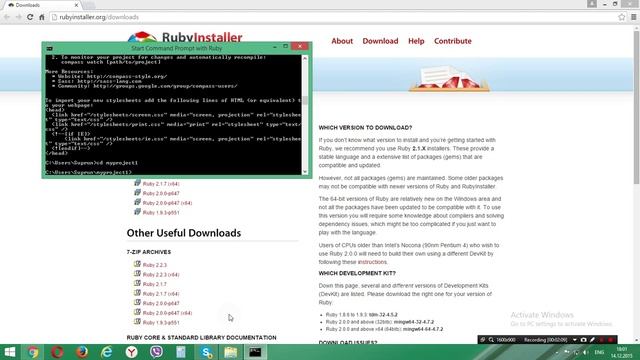Screen dimensions: 640x360
Task: Click the "7-ZIP ARCHIVES" heading
Action: (149, 252)
